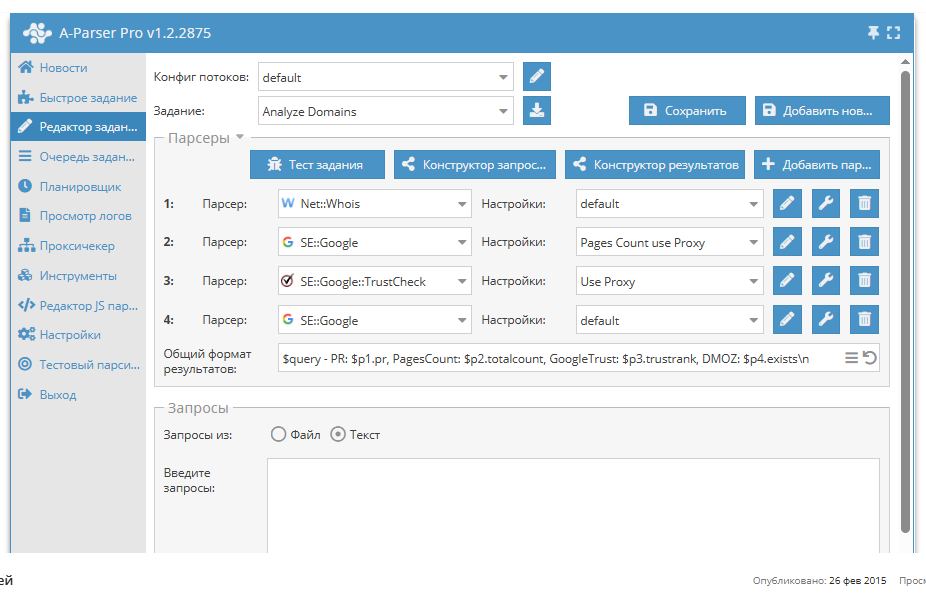Collapse the Парсеры section arrow

click(x=240, y=137)
